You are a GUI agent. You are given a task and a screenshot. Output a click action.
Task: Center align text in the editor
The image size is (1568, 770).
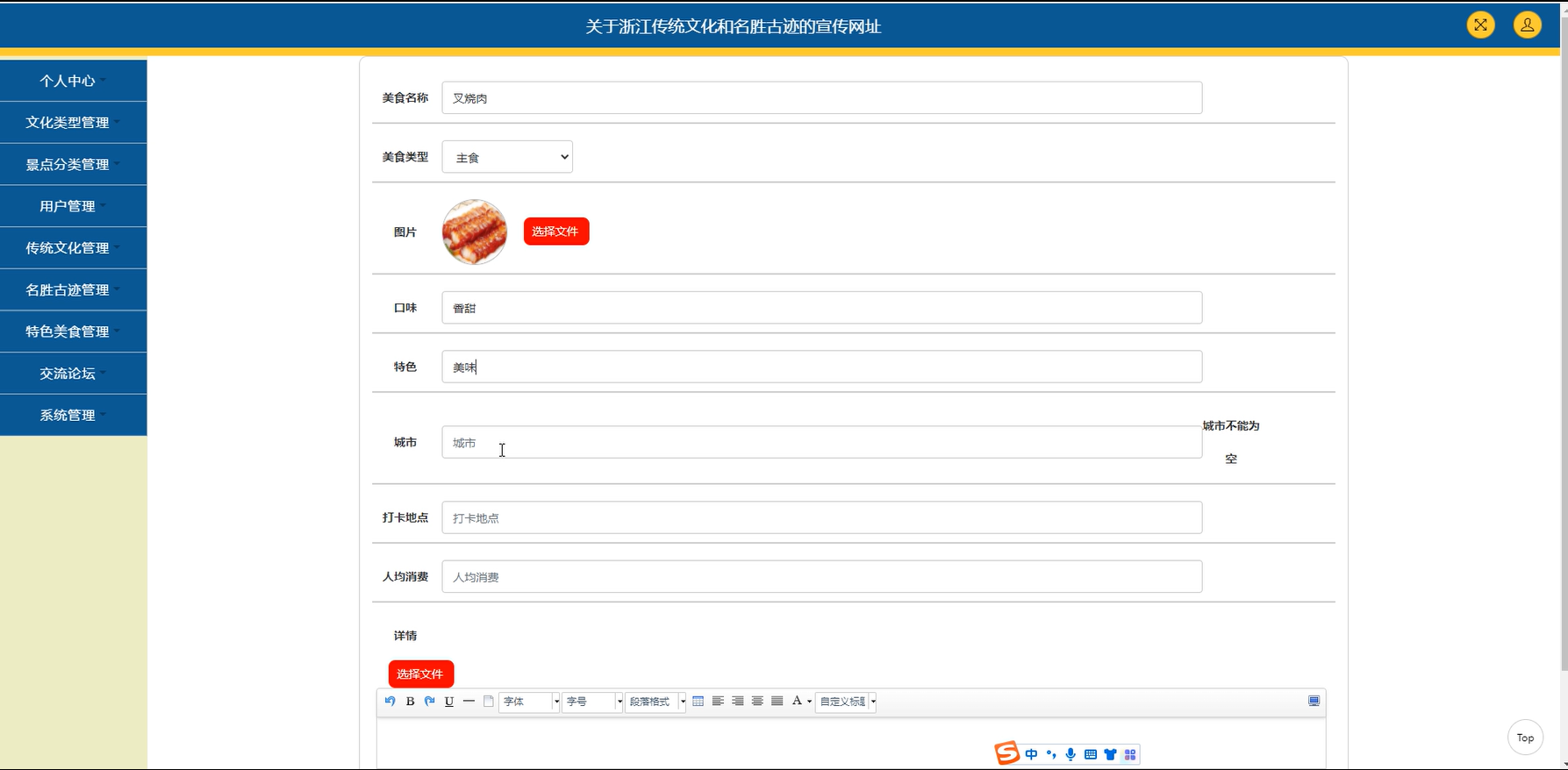[x=757, y=701]
